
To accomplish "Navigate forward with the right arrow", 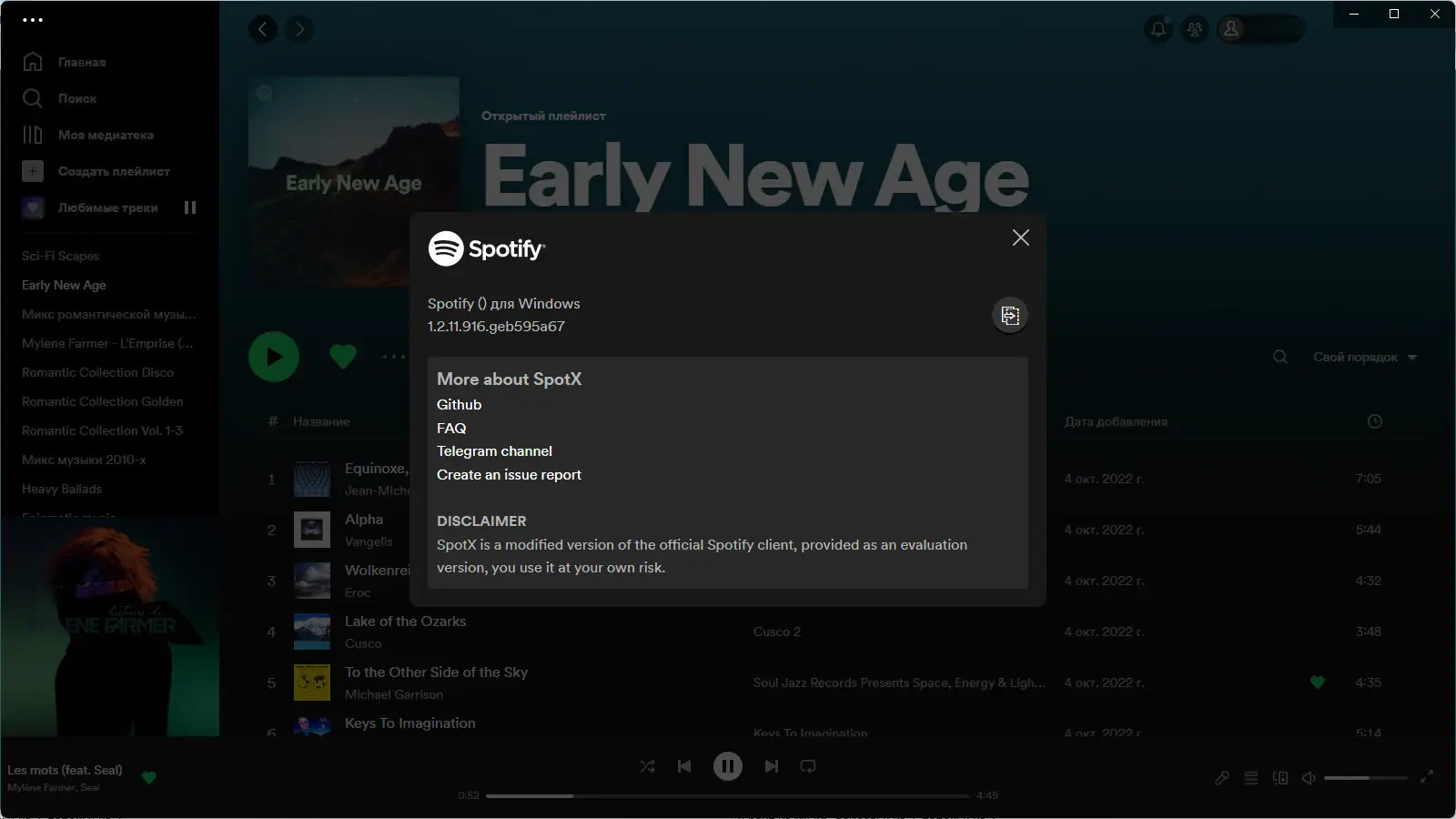I will (299, 29).
